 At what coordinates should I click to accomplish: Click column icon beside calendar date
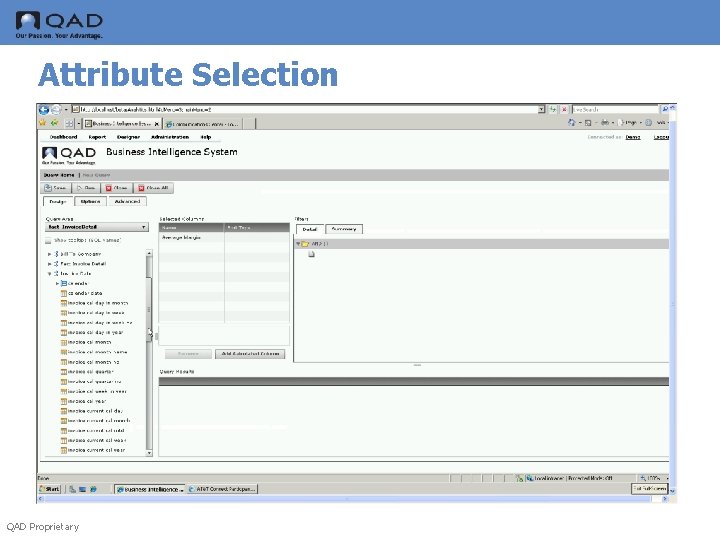[64, 293]
